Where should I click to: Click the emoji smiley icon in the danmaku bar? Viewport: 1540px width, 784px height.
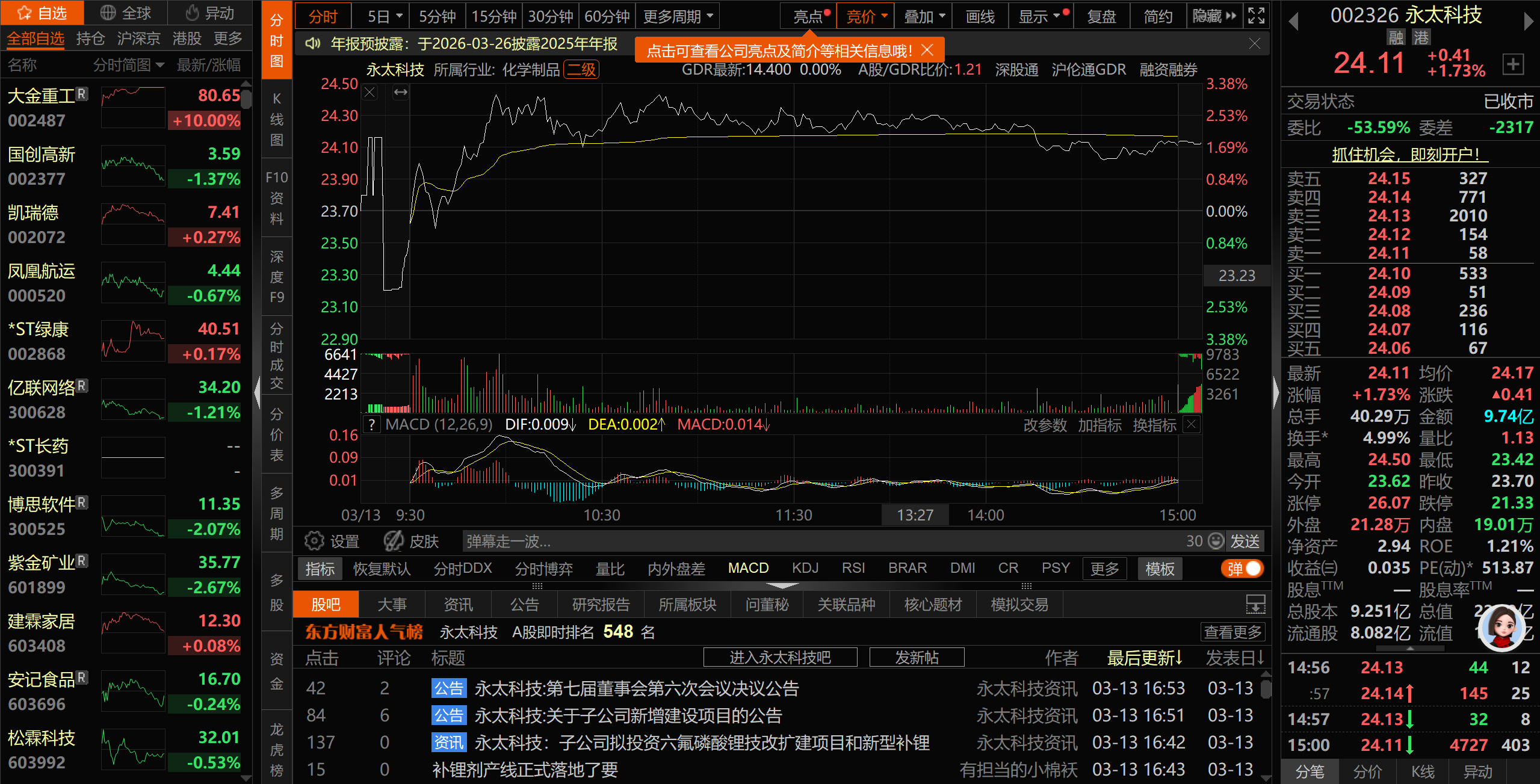1216,541
